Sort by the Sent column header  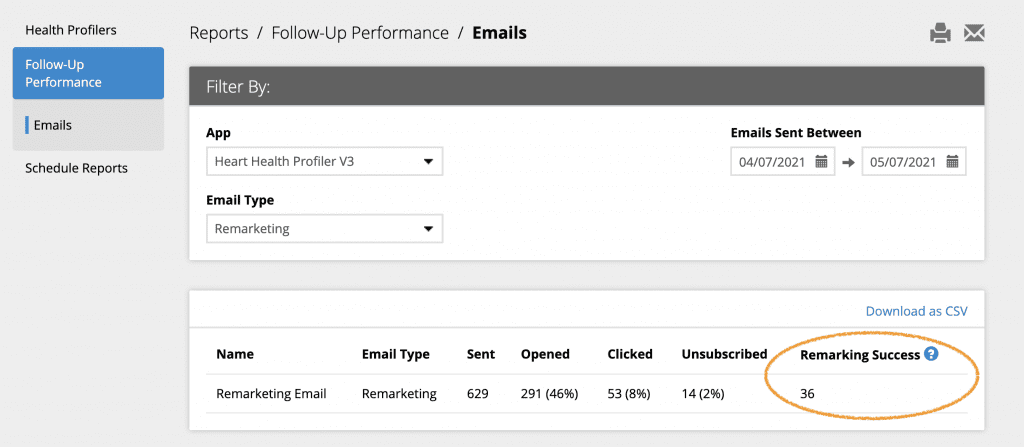tap(481, 354)
